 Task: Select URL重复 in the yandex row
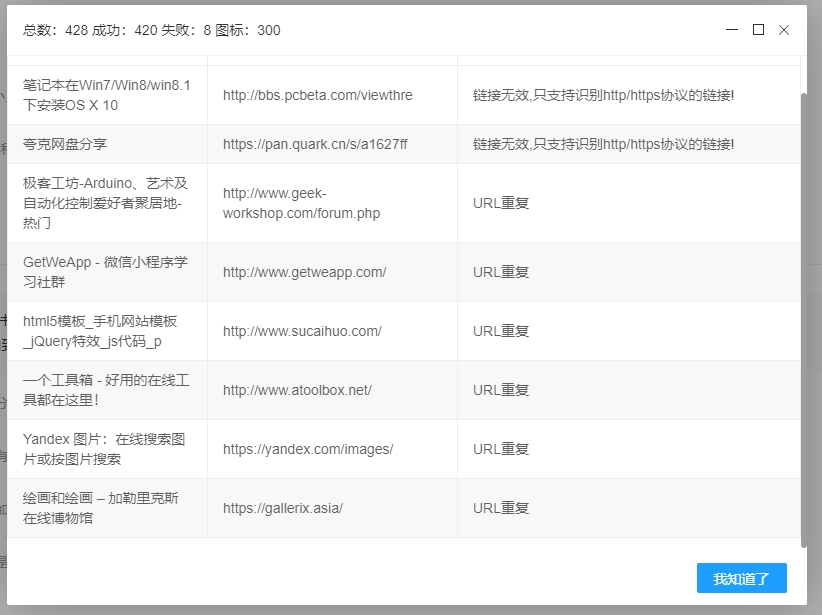pyautogui.click(x=501, y=449)
